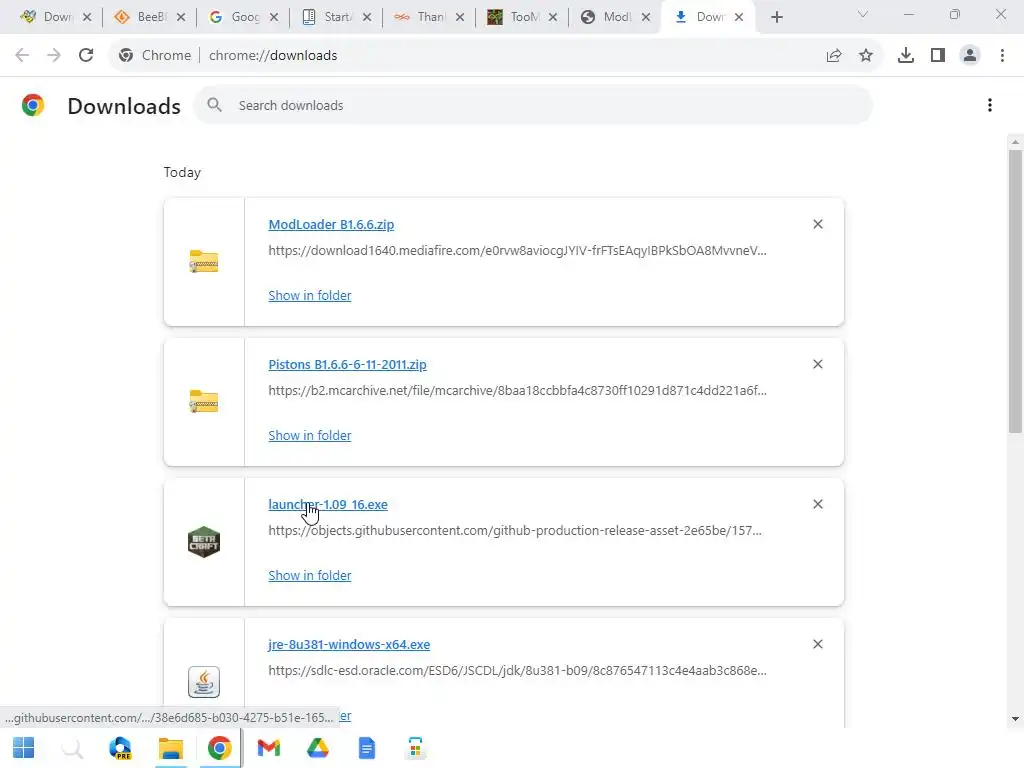Open the tab search chevron
The width and height of the screenshot is (1024, 768).
tap(863, 14)
